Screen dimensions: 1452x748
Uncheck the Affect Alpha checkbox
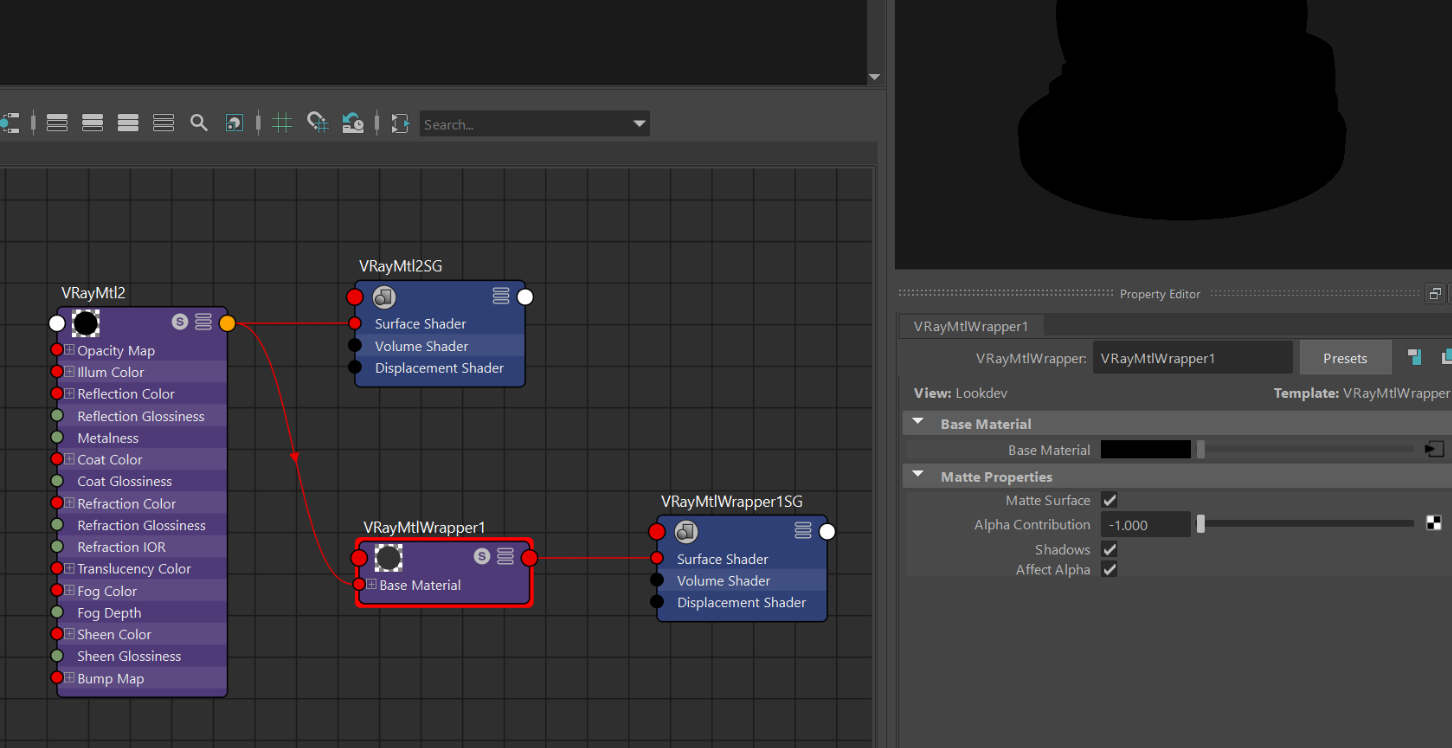1109,569
